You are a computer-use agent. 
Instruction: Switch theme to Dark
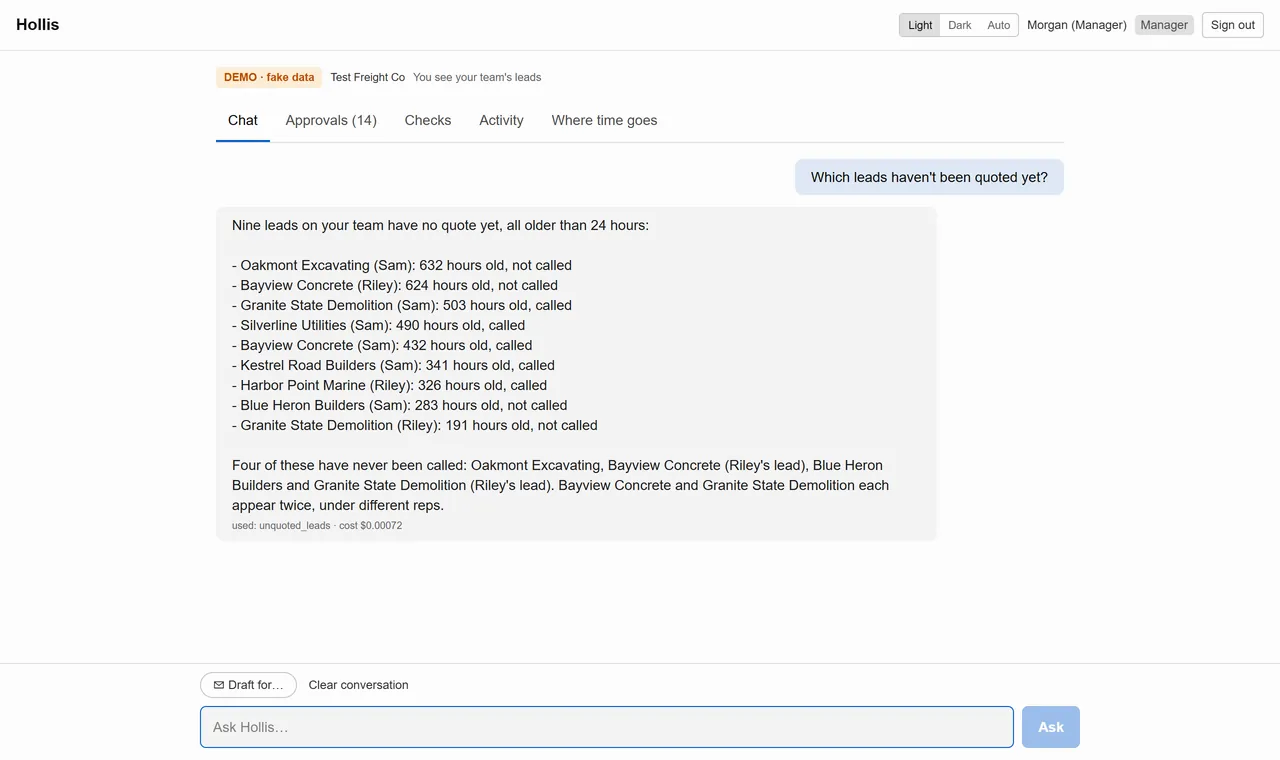pyautogui.click(x=960, y=25)
